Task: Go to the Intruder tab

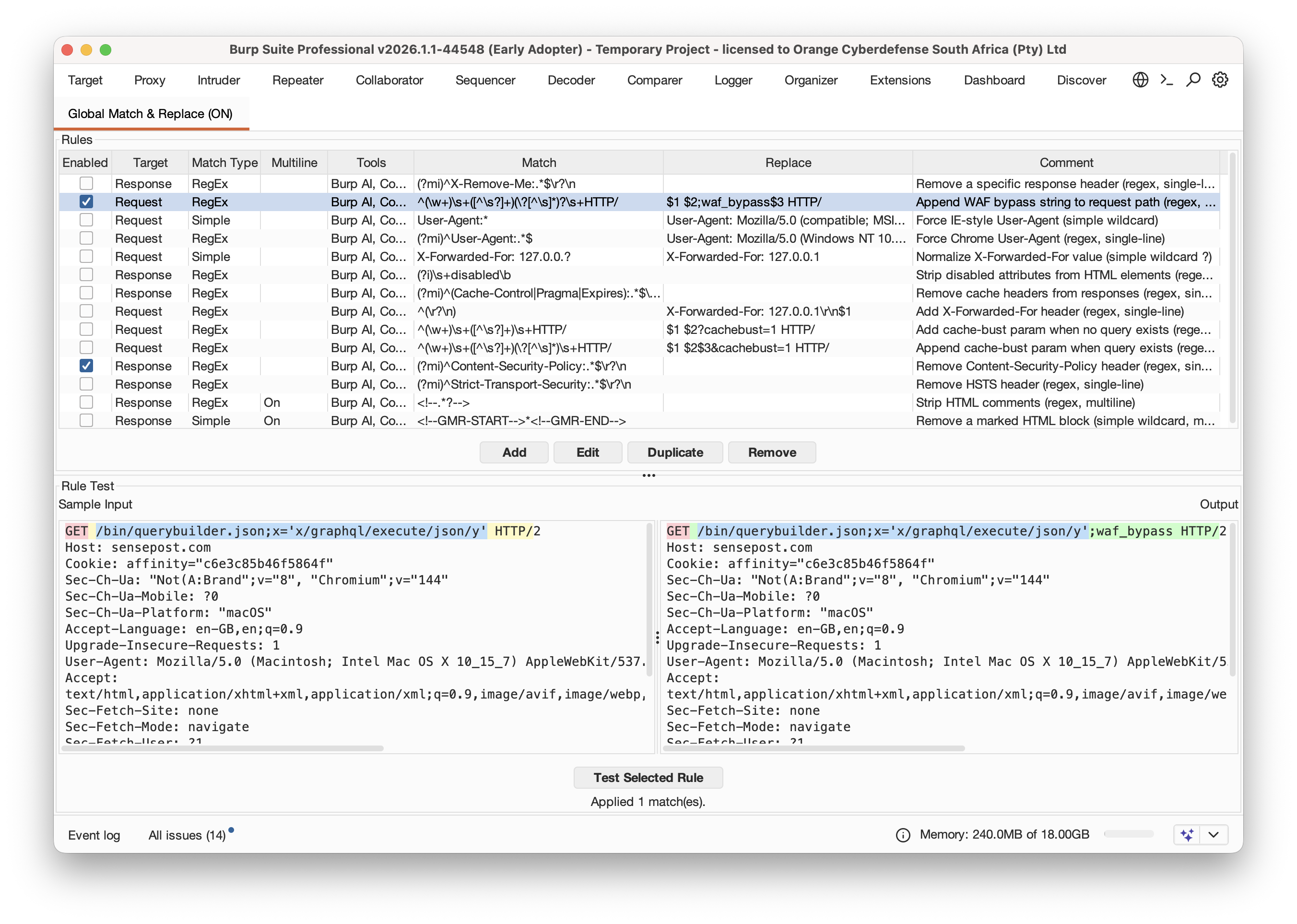Action: pos(218,80)
